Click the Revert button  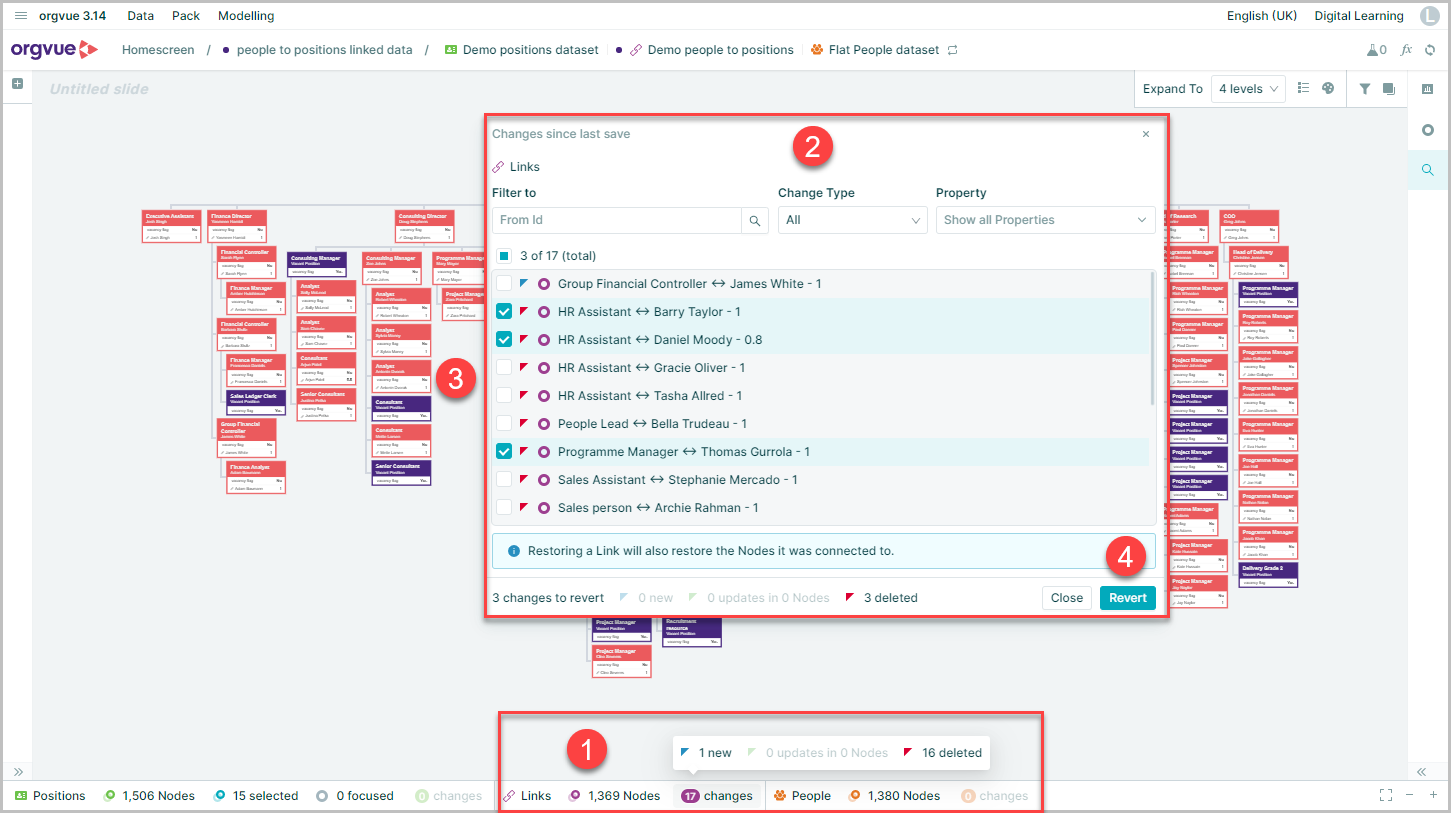[x=1127, y=598]
